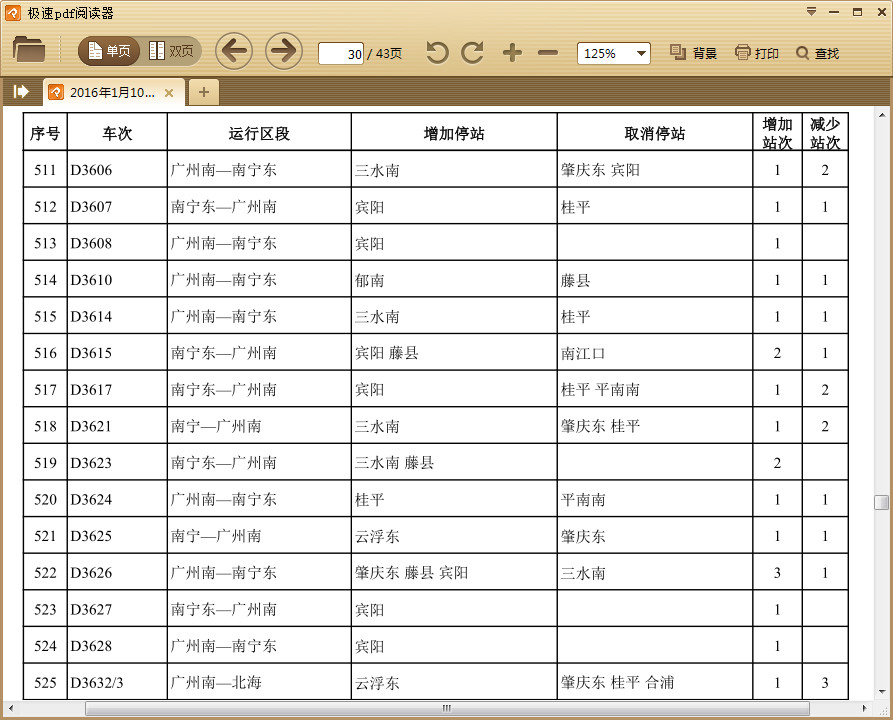Zoom in with the plus icon
The width and height of the screenshot is (893, 720).
(513, 53)
